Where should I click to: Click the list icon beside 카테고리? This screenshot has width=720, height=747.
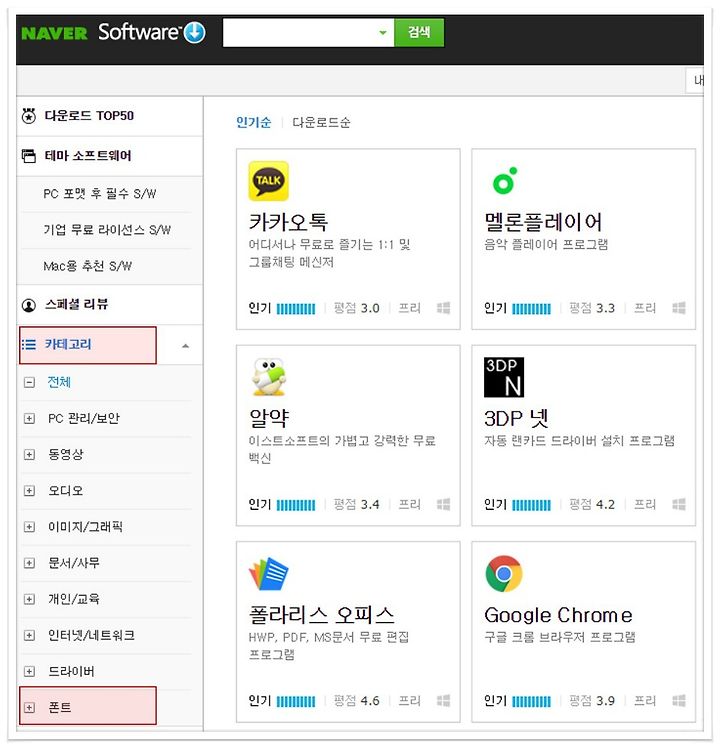(29, 344)
